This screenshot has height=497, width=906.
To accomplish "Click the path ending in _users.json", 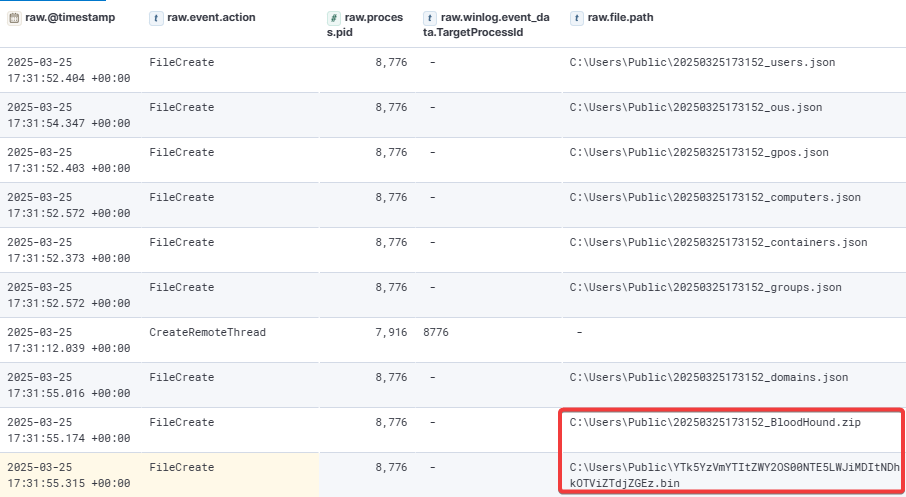I will click(x=702, y=62).
